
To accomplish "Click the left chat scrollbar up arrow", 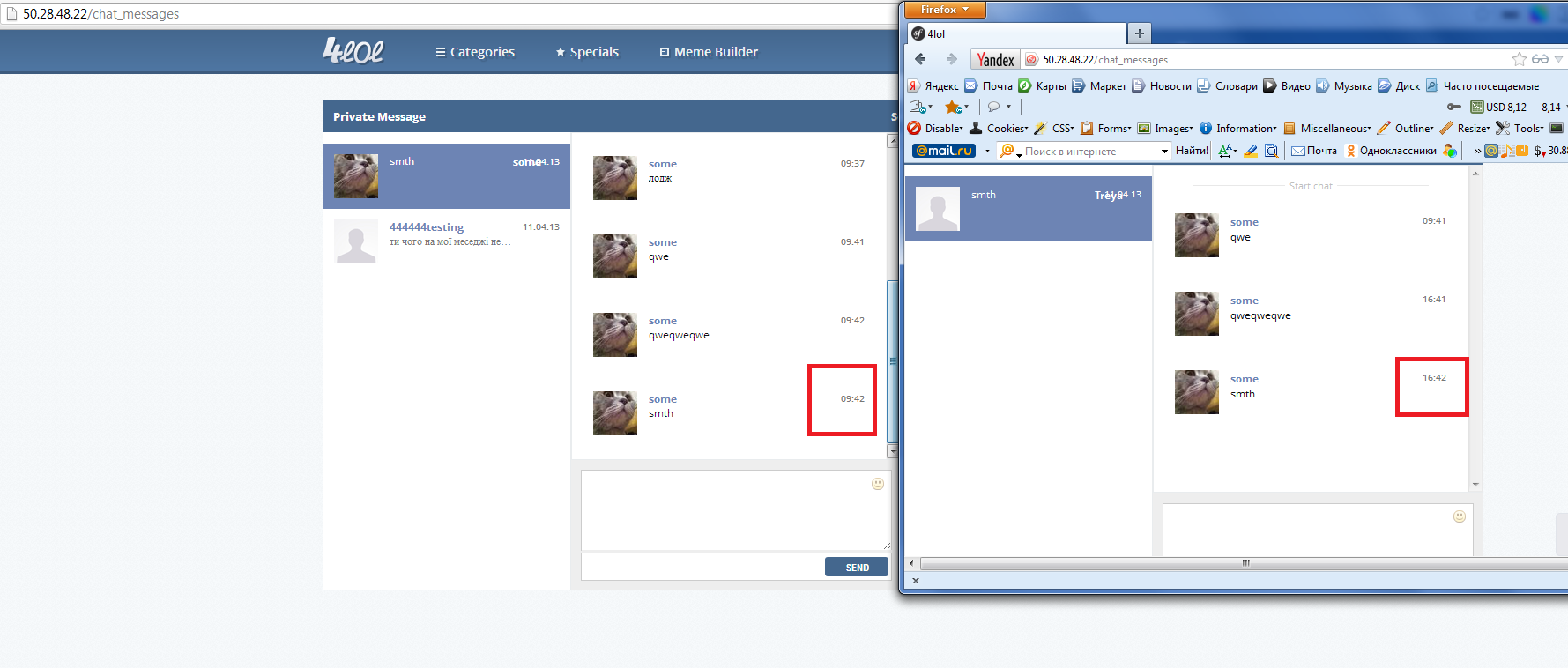I will pyautogui.click(x=892, y=141).
